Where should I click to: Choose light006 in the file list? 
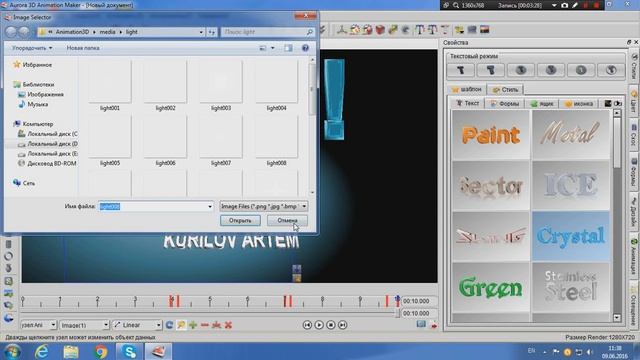[165, 141]
